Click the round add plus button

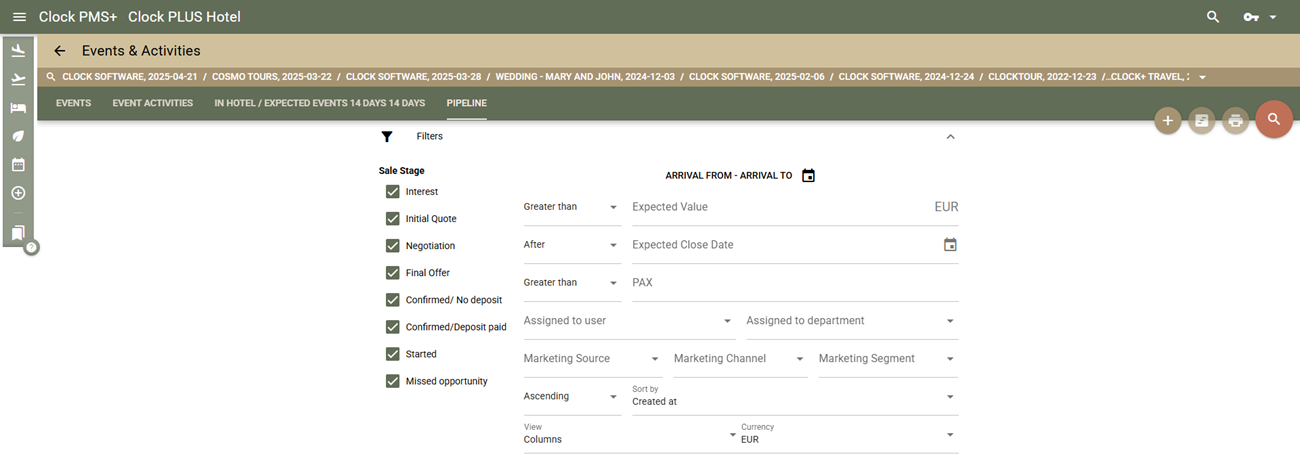(x=1167, y=121)
